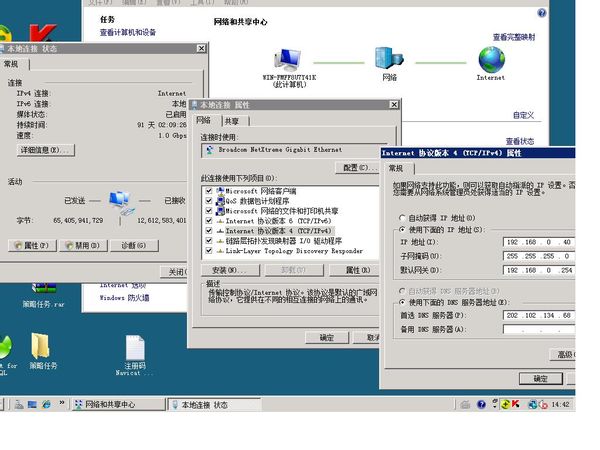Click the 网络 server icon in network map
The width and height of the screenshot is (600, 450).
click(x=389, y=59)
